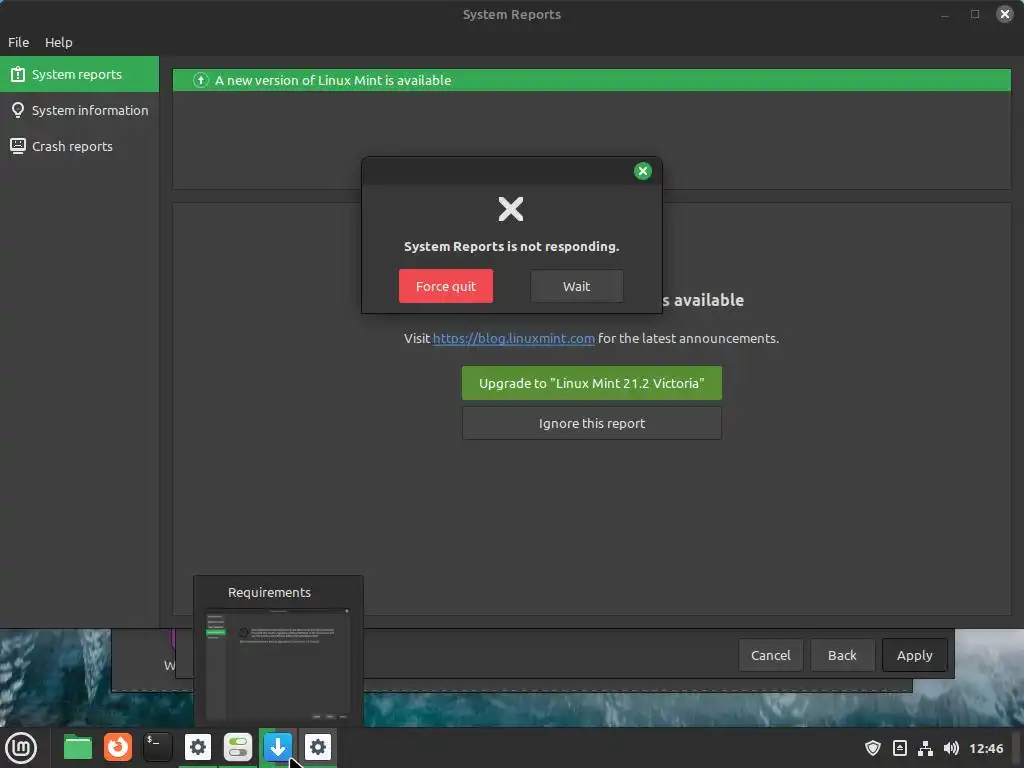
Task: Open the Help menu
Action: (x=59, y=42)
